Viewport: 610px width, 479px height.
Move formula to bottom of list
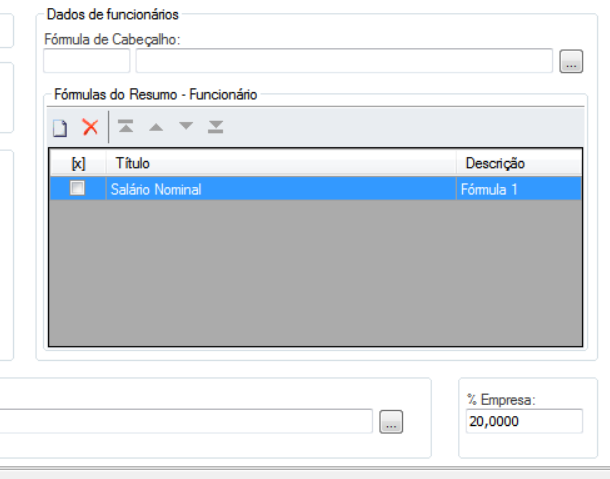[x=216, y=127]
